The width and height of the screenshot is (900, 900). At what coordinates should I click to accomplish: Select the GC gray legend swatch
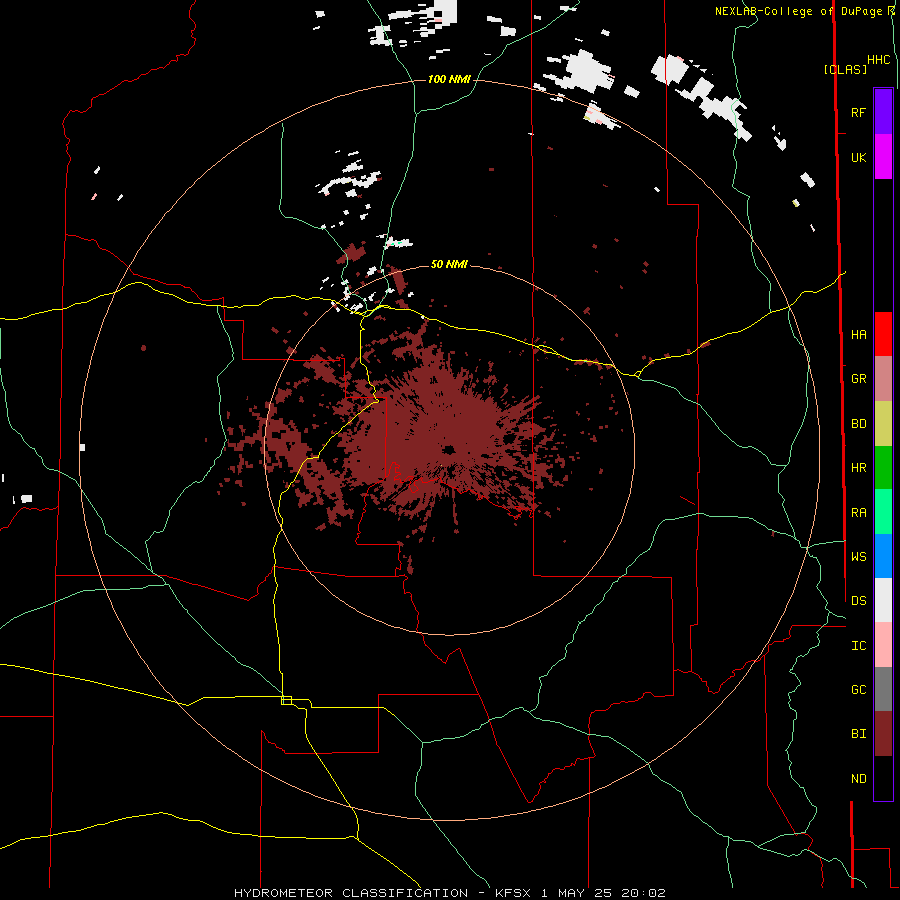coord(883,689)
